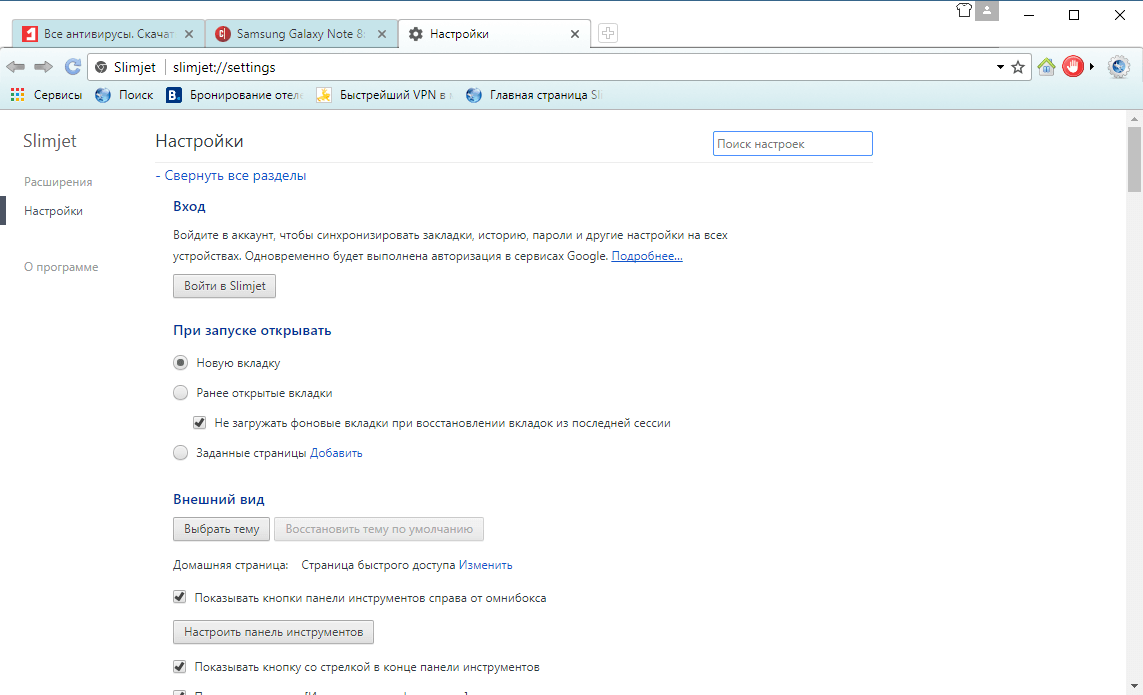Select the 'Новую вкладку' radio button

[x=181, y=362]
